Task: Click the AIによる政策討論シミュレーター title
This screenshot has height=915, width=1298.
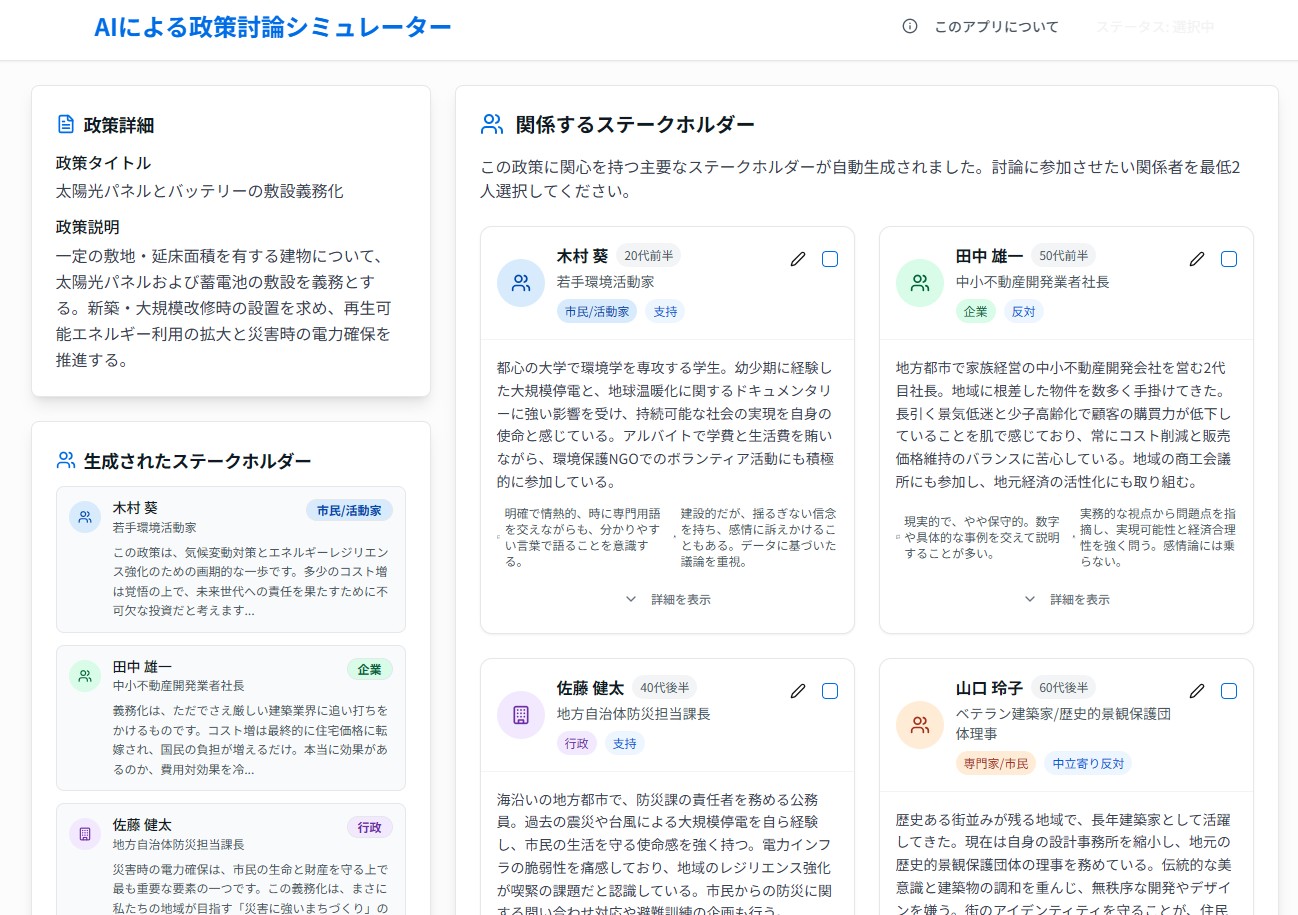Action: [x=272, y=28]
